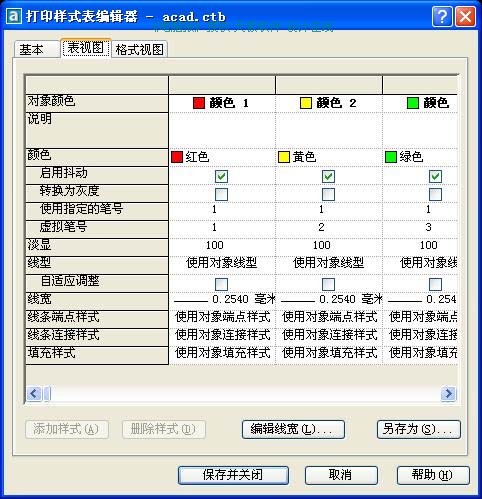482x499 pixels.
Task: Open the 线型 dropdown for 颜色 1
Action: (x=222, y=263)
